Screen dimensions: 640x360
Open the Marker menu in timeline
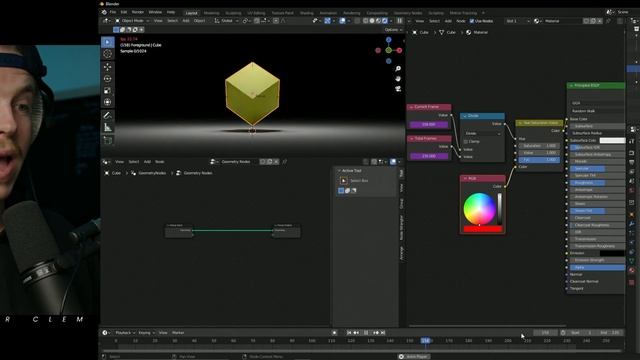click(x=178, y=333)
